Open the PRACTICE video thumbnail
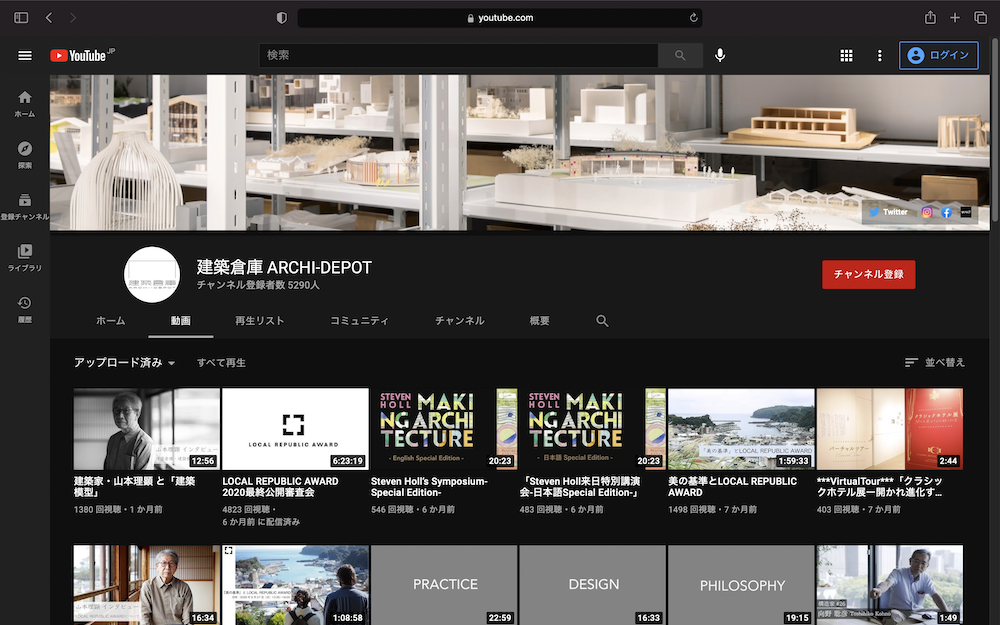 [x=444, y=585]
